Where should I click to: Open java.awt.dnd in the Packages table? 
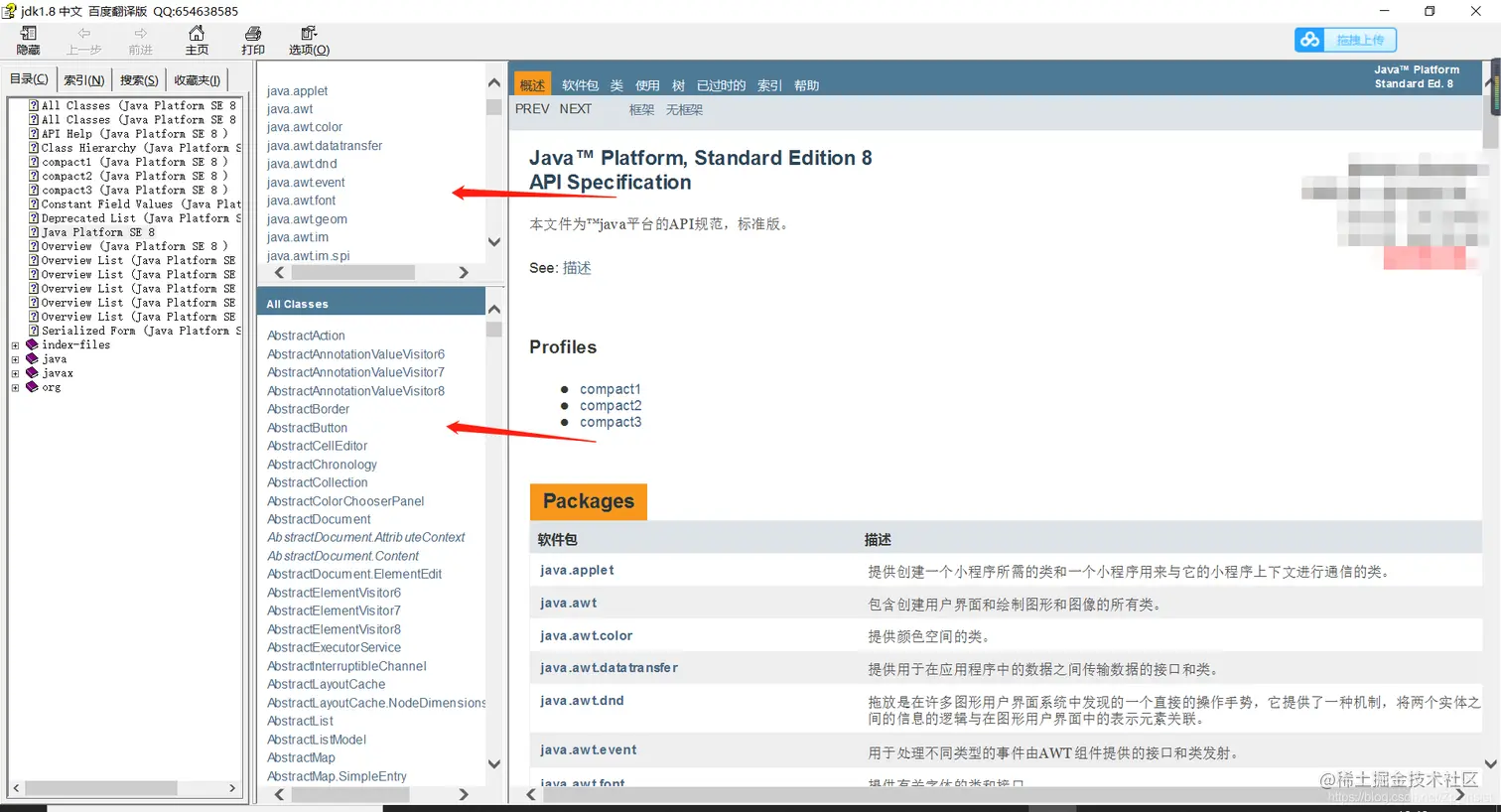pos(582,701)
